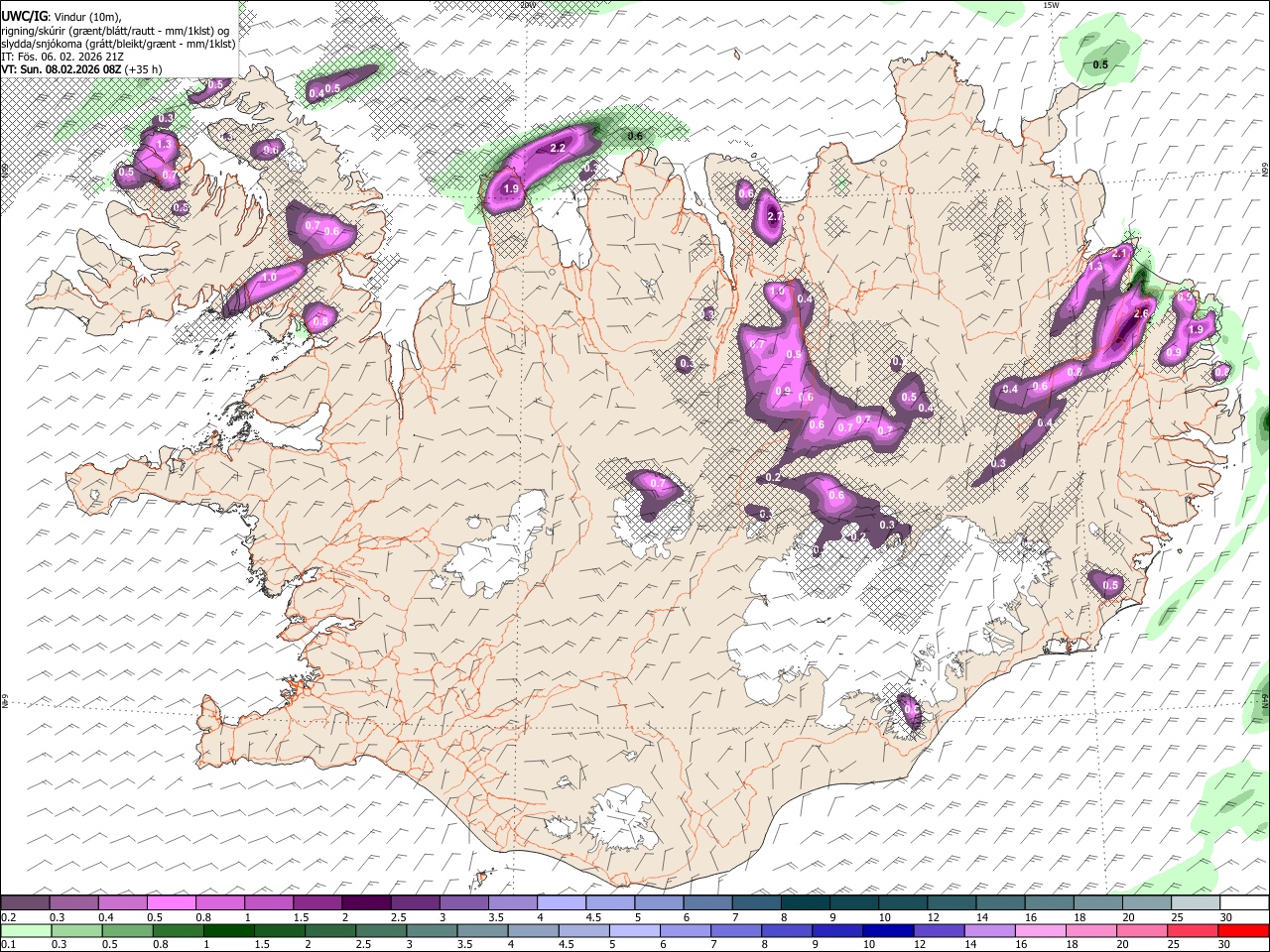Lower legend row pale green swatch between 0.1 and 0.3

[x=25, y=930]
